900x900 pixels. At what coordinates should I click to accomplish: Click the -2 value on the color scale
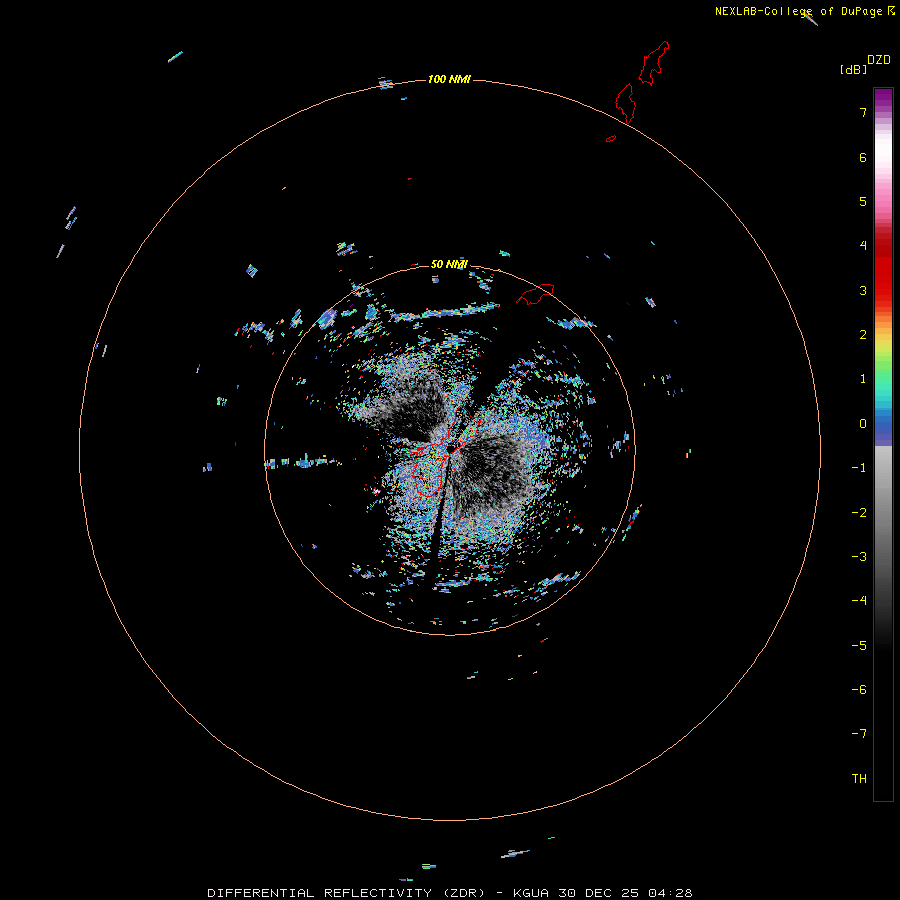[859, 513]
